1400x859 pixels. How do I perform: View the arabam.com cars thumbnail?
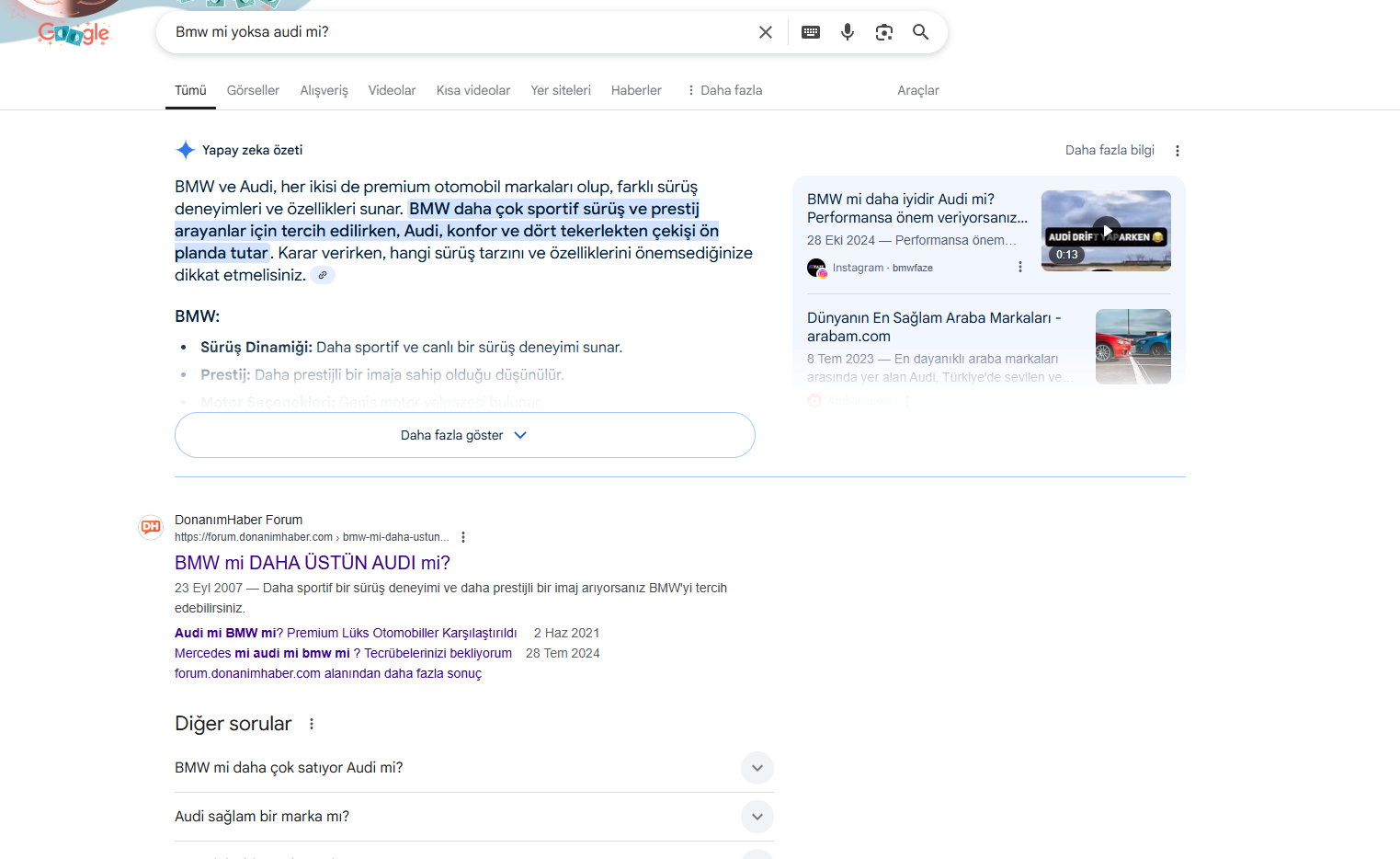coord(1133,347)
